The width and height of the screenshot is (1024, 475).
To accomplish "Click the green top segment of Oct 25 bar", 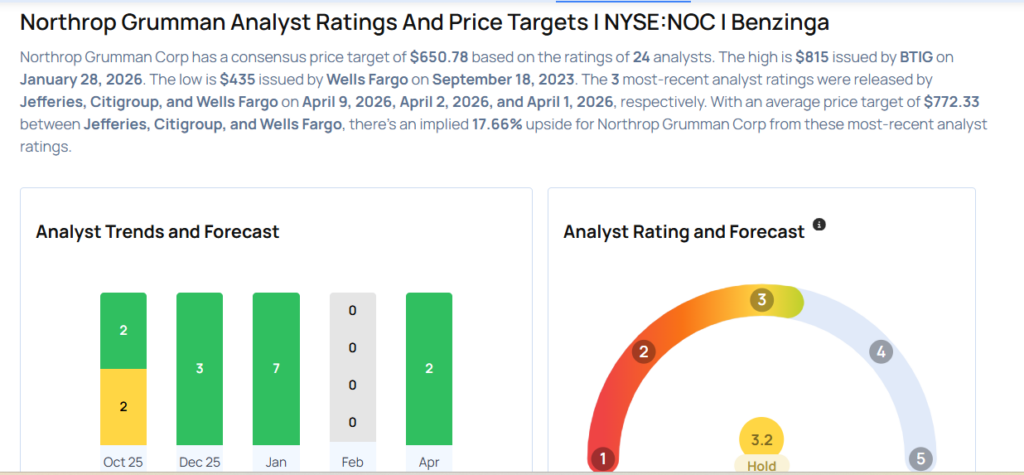I will click(124, 330).
